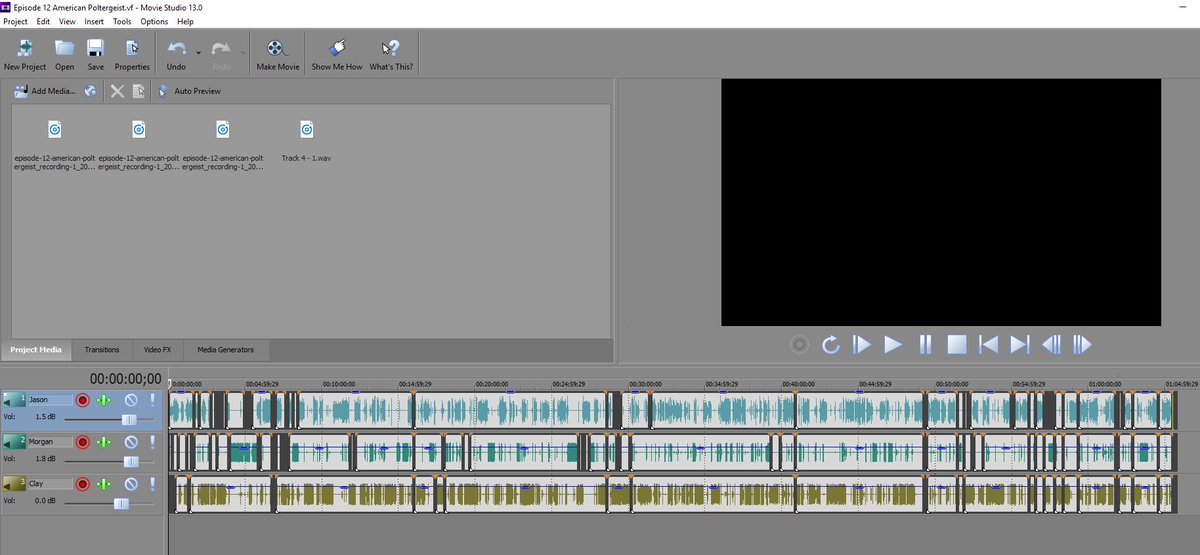Pause the preview playback
The width and height of the screenshot is (1200, 555).
pos(925,345)
